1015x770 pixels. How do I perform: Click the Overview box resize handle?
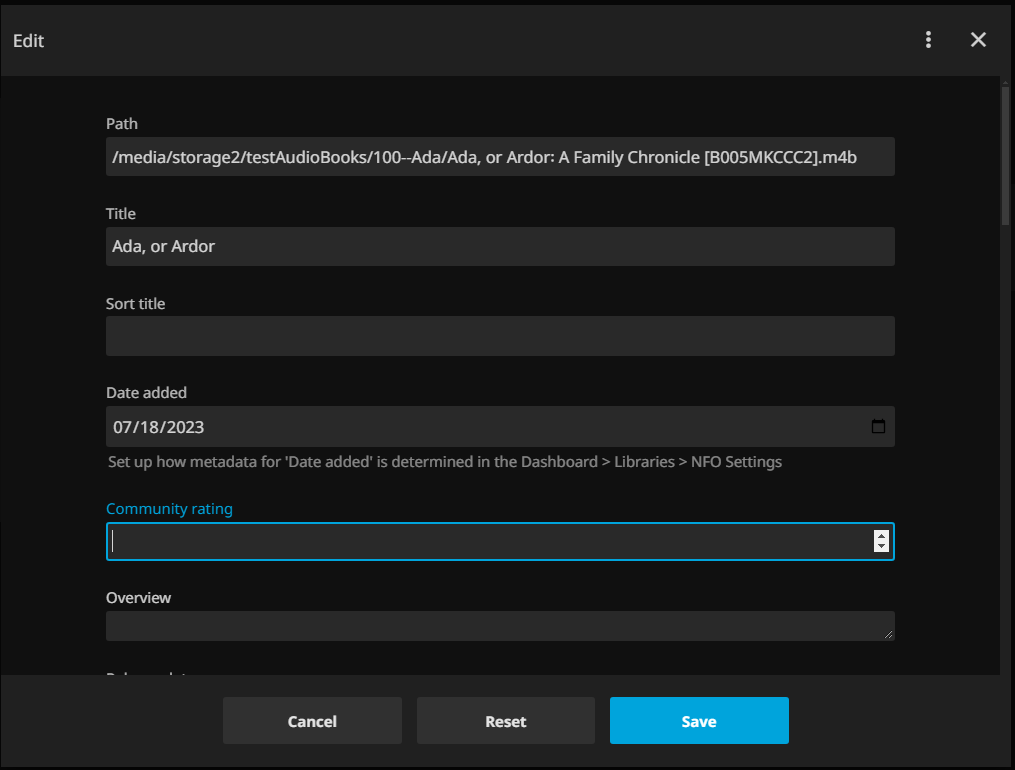point(888,633)
